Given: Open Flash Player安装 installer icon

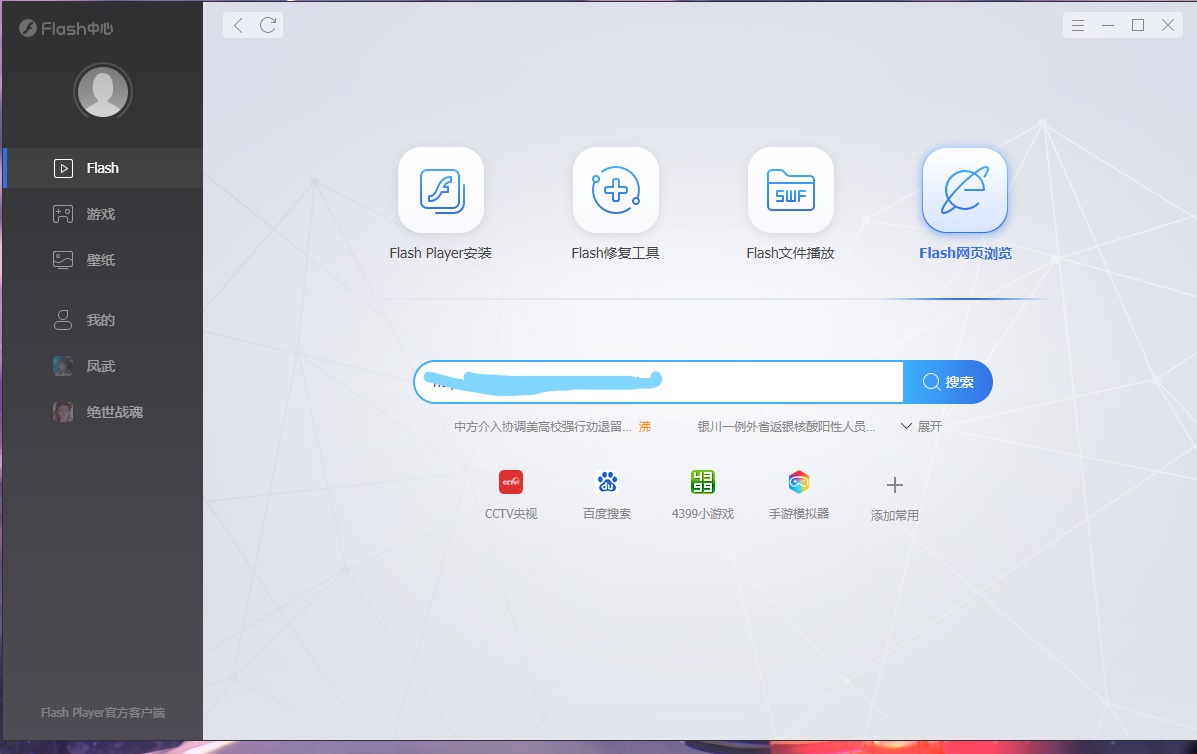Looking at the screenshot, I should (440, 190).
